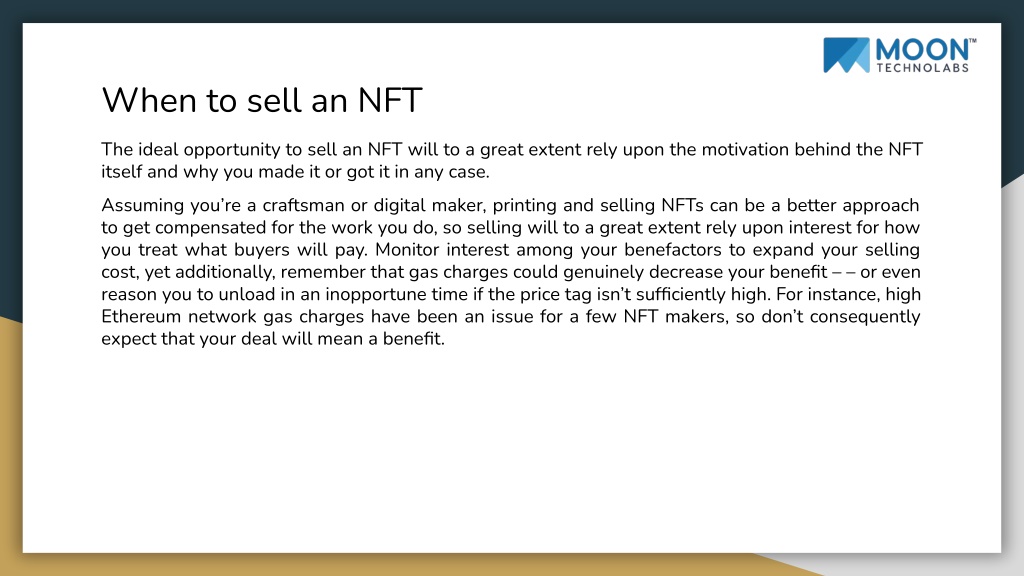This screenshot has height=576, width=1024.
Task: Click the word 'craftsman' in the paragraph
Action: tap(303, 206)
